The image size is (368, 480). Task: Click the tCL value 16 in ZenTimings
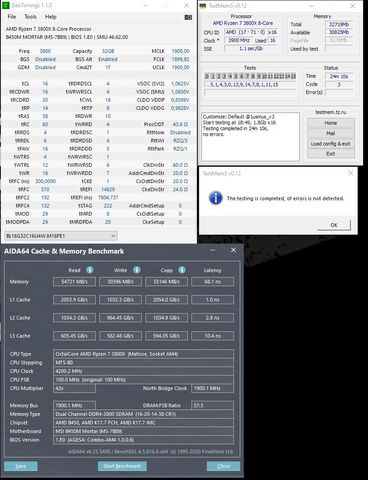pyautogui.click(x=45, y=84)
